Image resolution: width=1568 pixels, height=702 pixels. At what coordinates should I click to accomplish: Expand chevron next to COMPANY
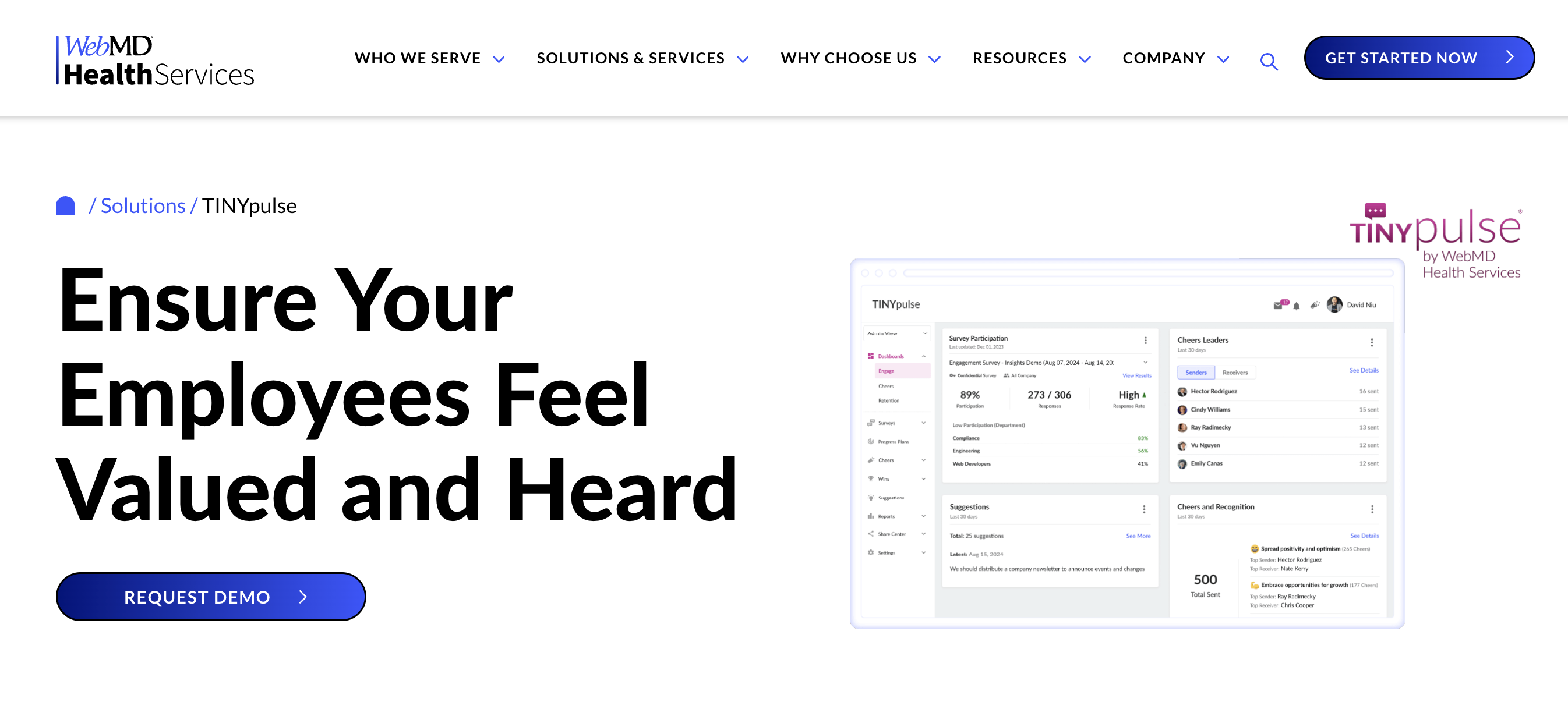1223,59
